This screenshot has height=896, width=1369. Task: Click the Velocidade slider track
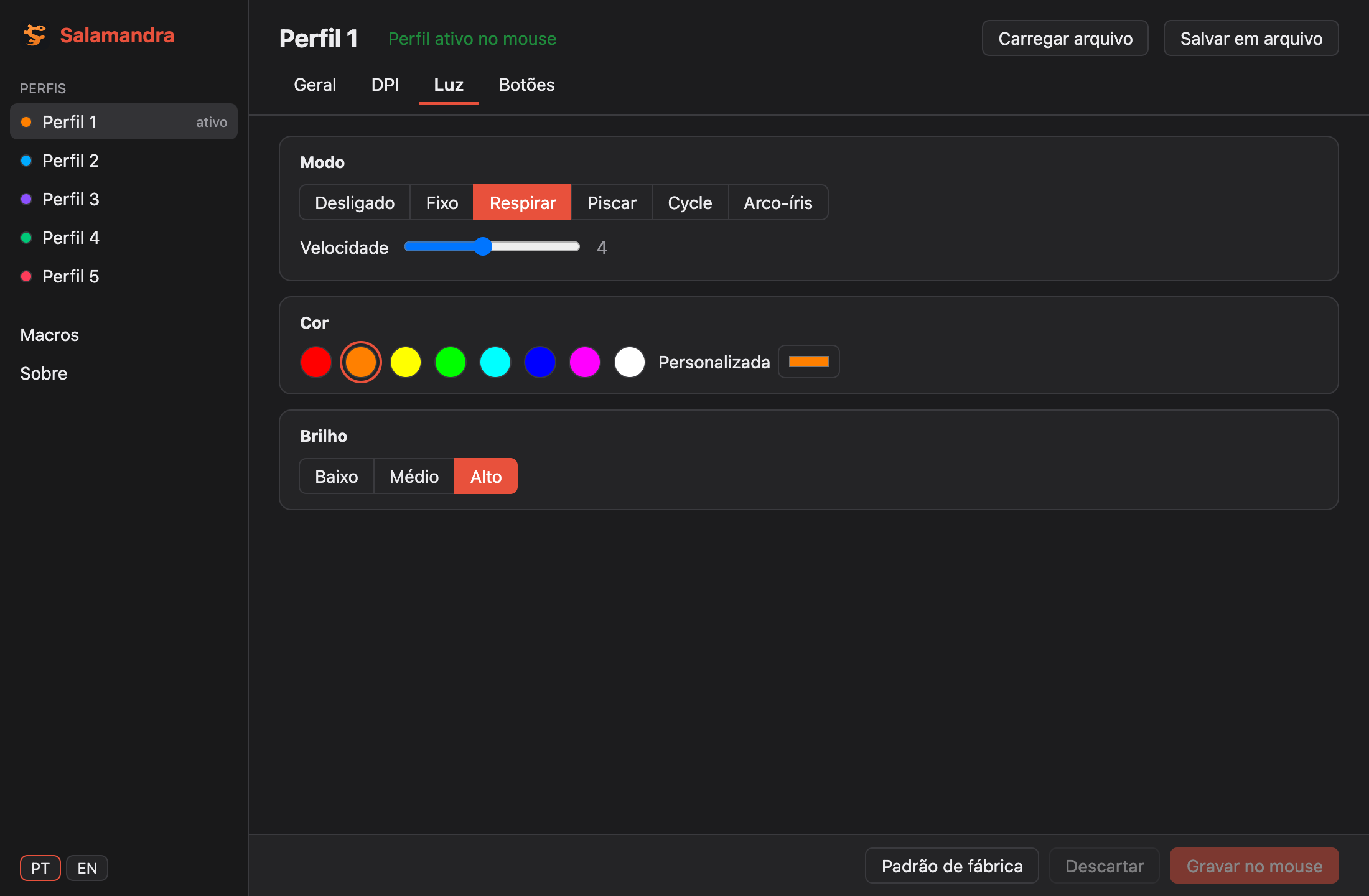[492, 247]
